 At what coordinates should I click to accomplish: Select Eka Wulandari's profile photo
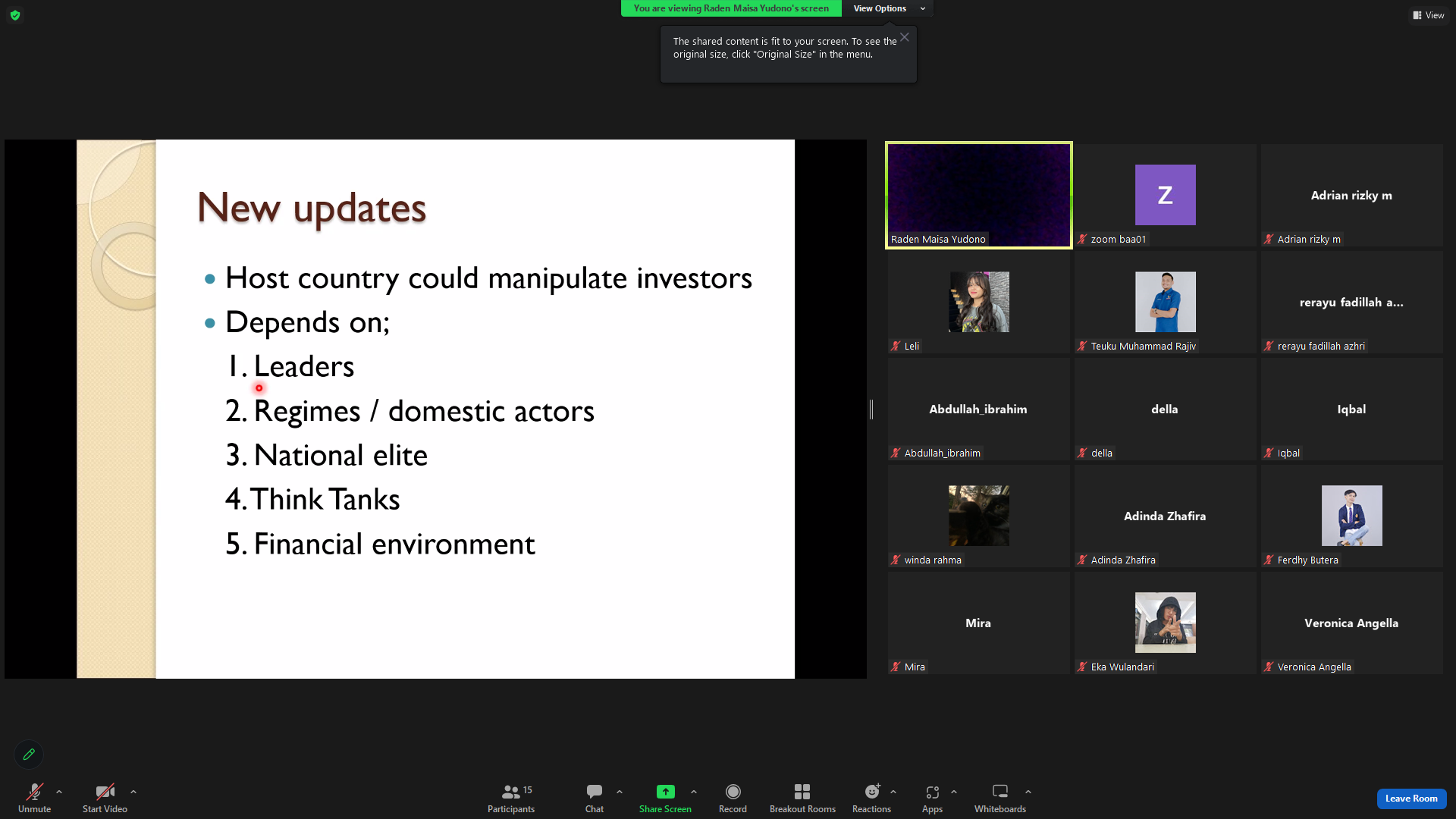[1165, 623]
